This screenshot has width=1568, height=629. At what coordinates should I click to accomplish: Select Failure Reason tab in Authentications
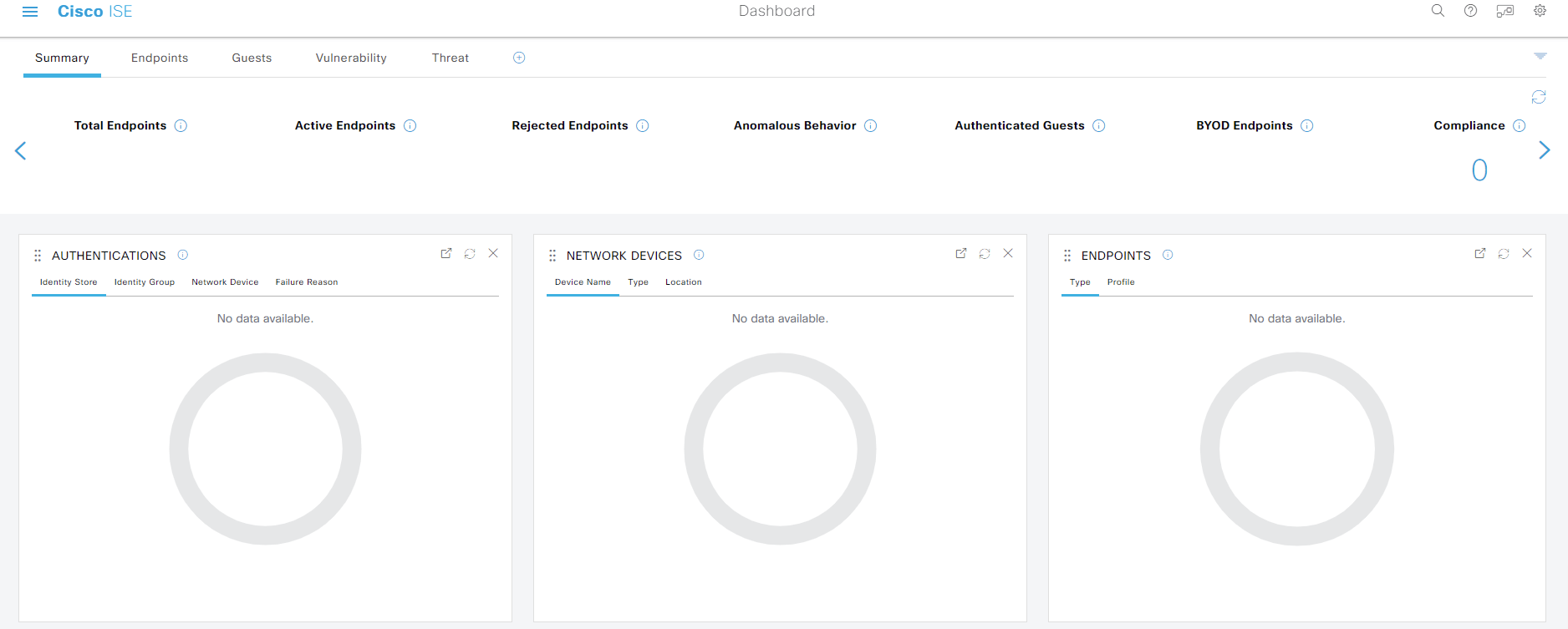[x=307, y=282]
